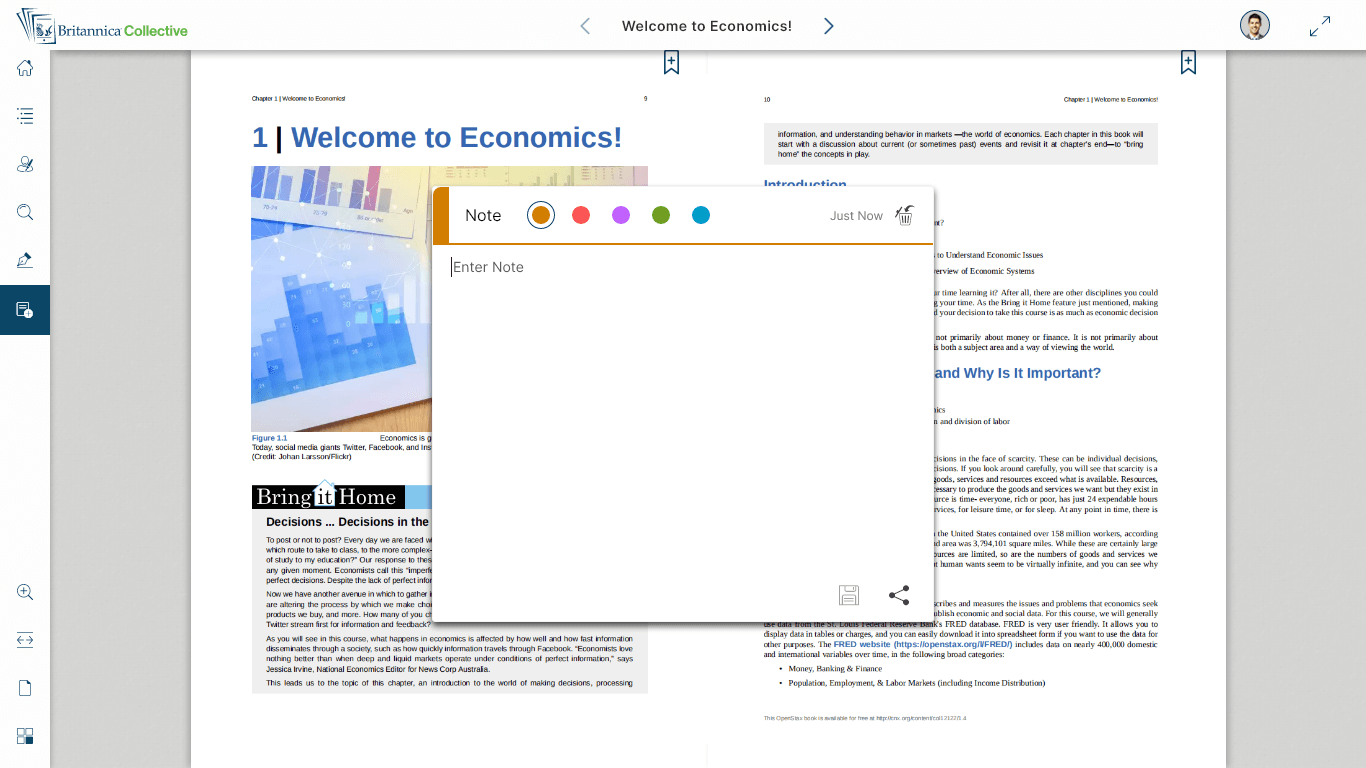Choose the blue note color
The width and height of the screenshot is (1366, 768).
point(701,215)
